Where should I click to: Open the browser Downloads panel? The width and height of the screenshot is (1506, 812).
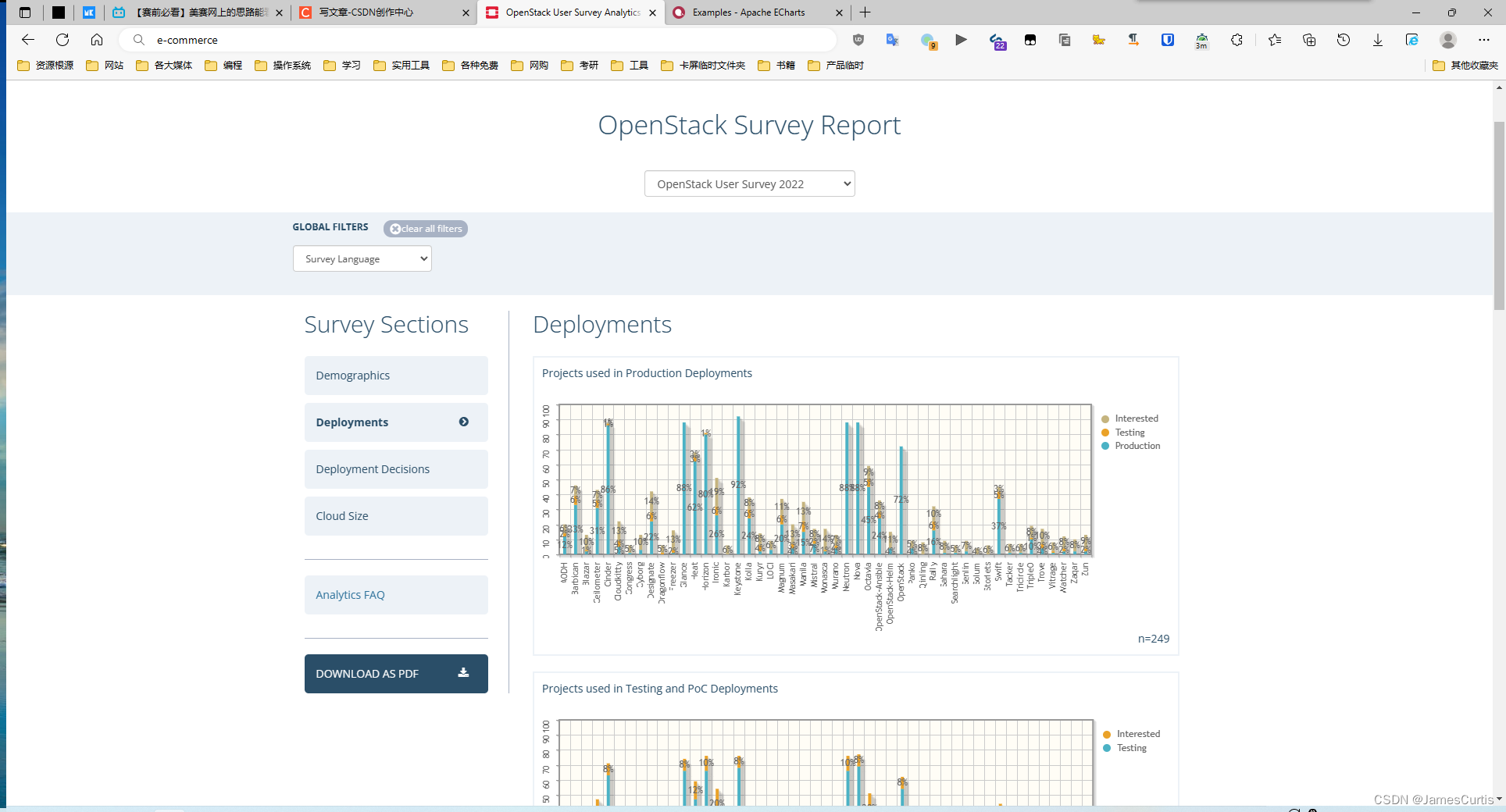tap(1377, 40)
